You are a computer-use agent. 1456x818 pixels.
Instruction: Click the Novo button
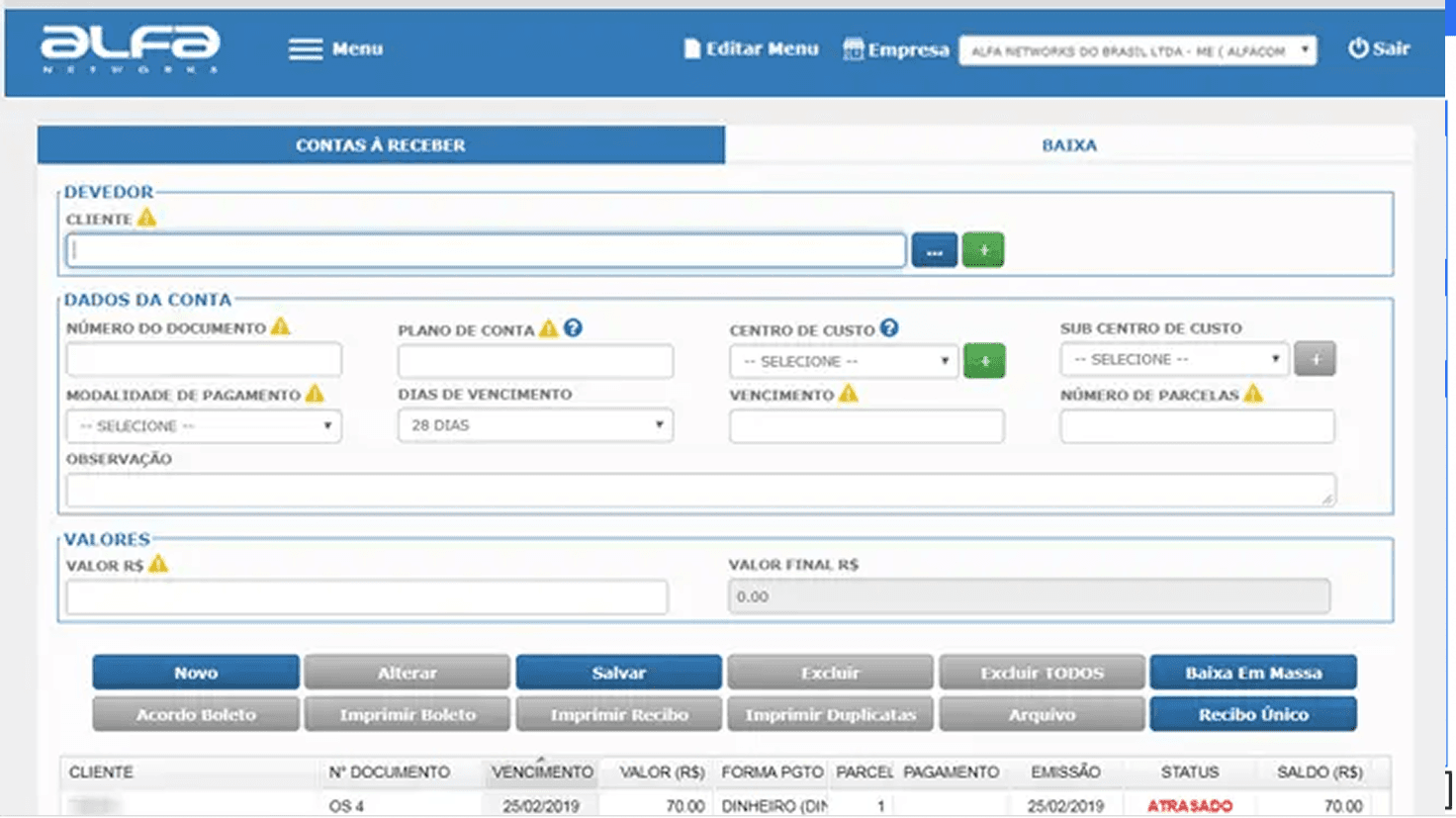pos(196,673)
